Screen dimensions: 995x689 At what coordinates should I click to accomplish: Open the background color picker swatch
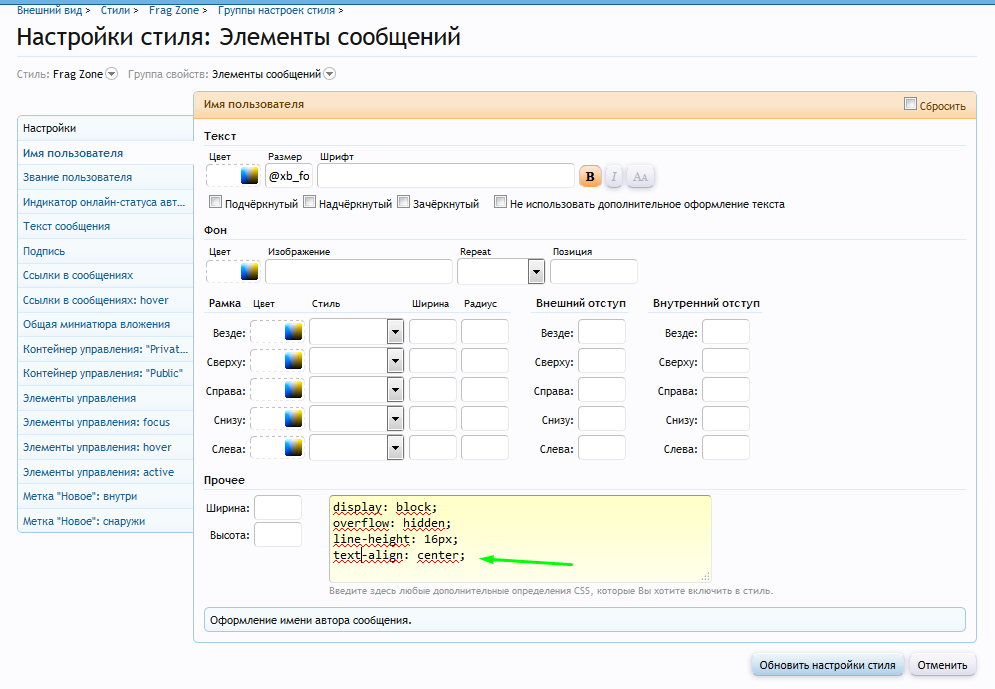tap(249, 272)
